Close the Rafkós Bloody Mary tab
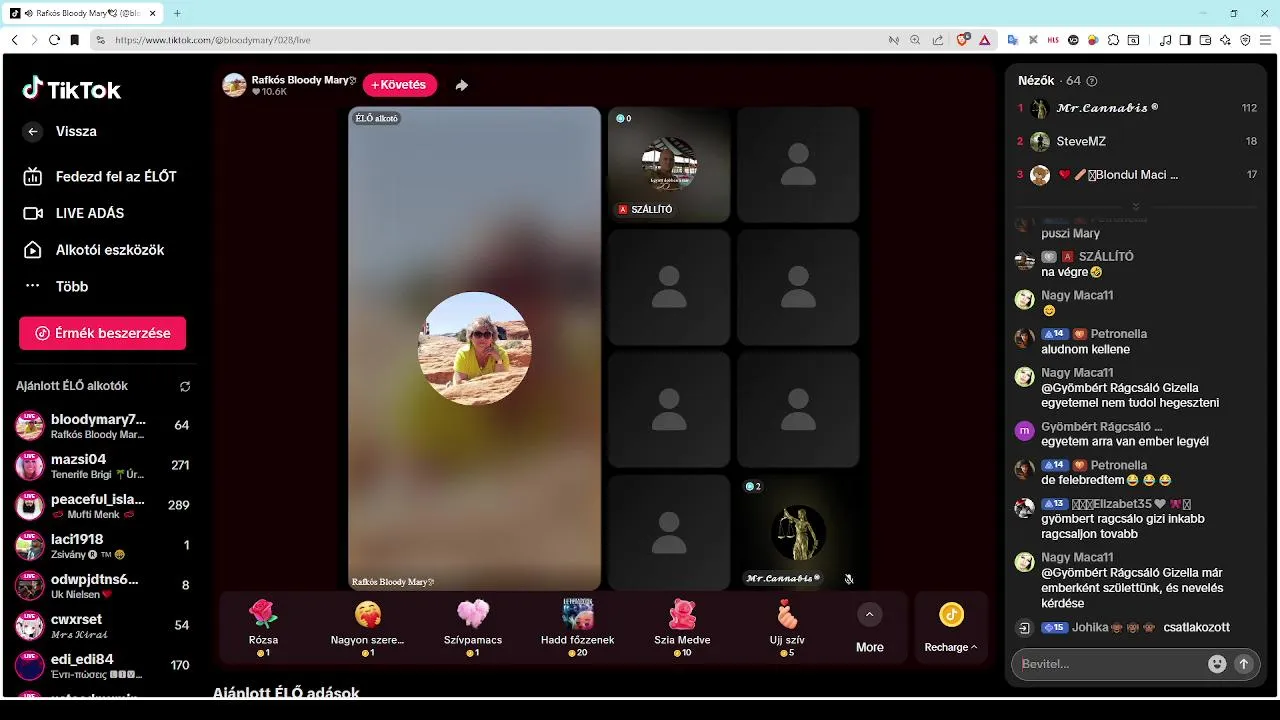Image resolution: width=1280 pixels, height=720 pixels. pos(151,13)
